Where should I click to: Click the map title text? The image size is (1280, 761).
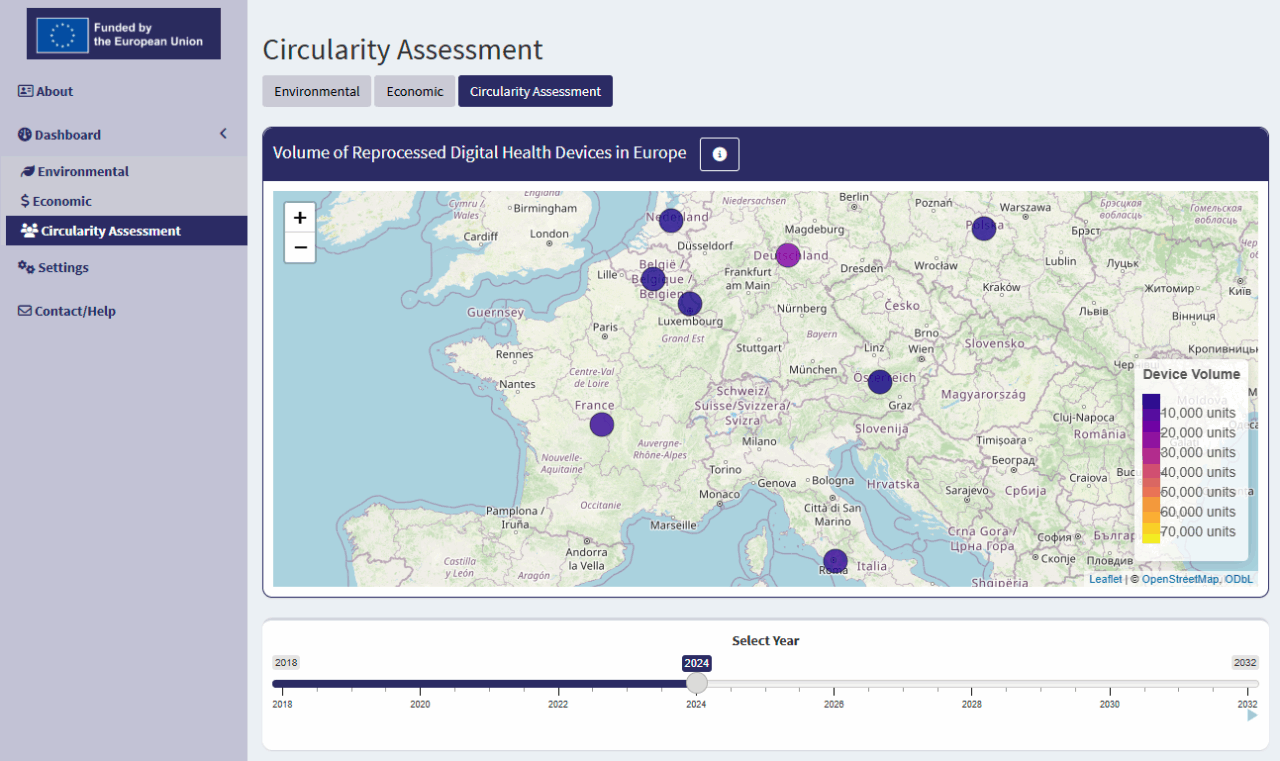point(480,153)
